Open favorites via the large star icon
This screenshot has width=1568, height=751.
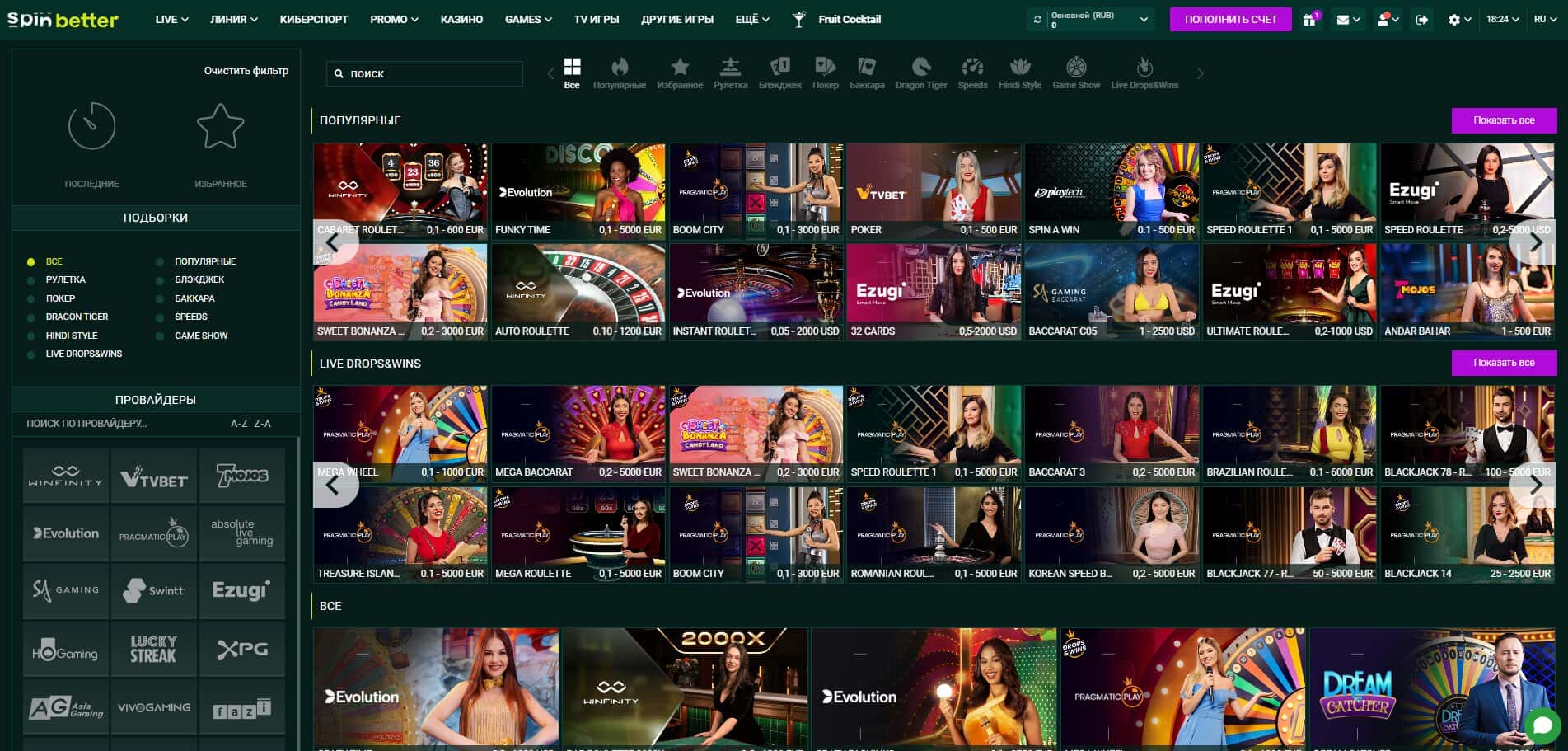tap(220, 126)
